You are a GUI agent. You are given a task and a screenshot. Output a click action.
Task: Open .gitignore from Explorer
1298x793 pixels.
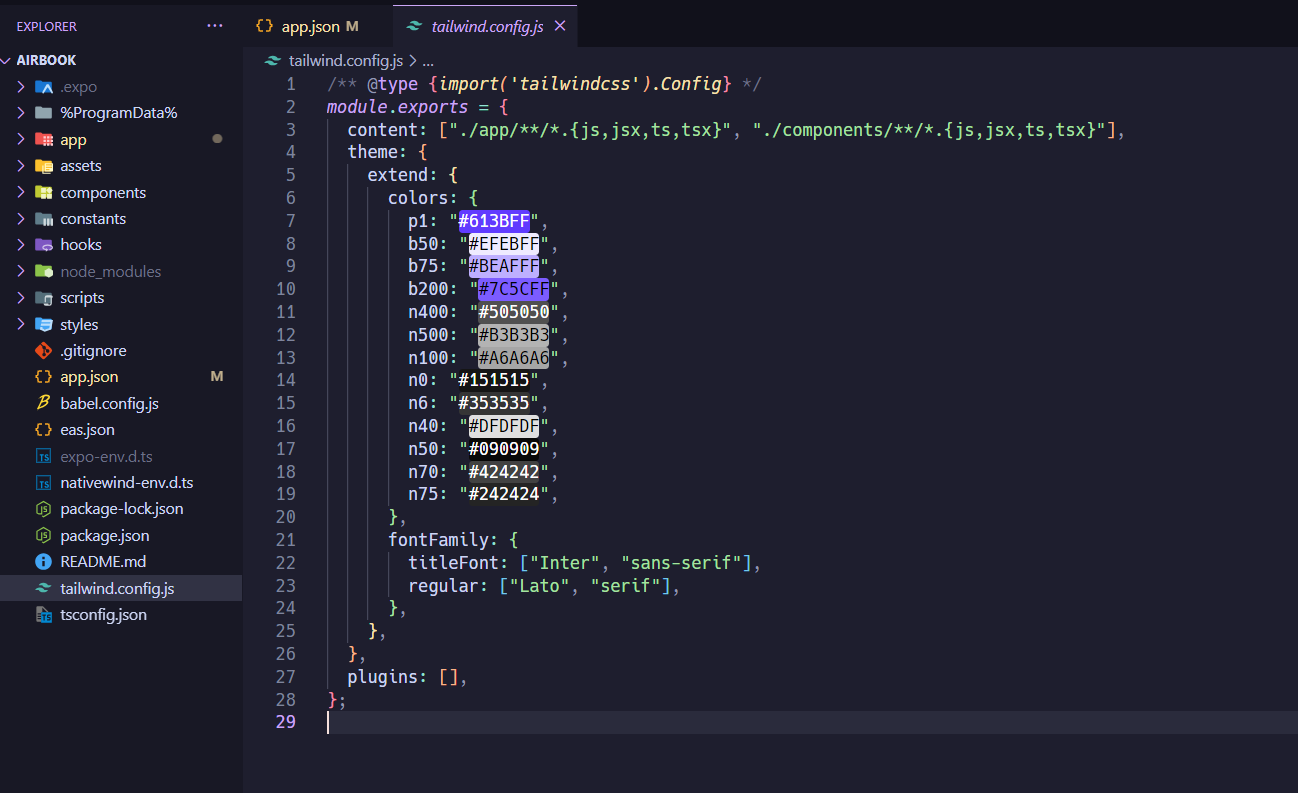pyautogui.click(x=93, y=351)
